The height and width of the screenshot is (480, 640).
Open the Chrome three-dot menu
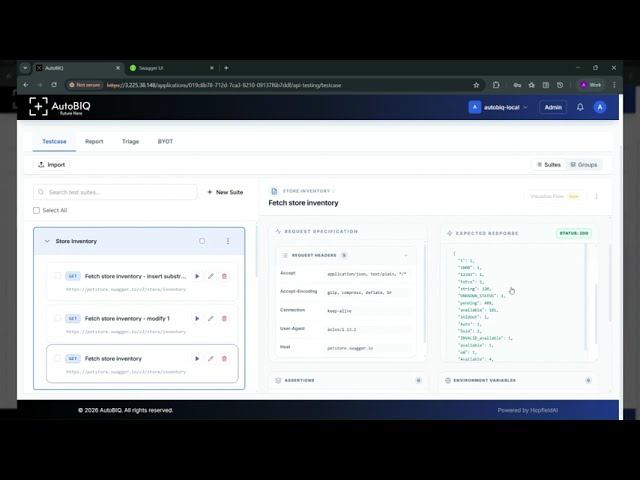click(x=614, y=85)
